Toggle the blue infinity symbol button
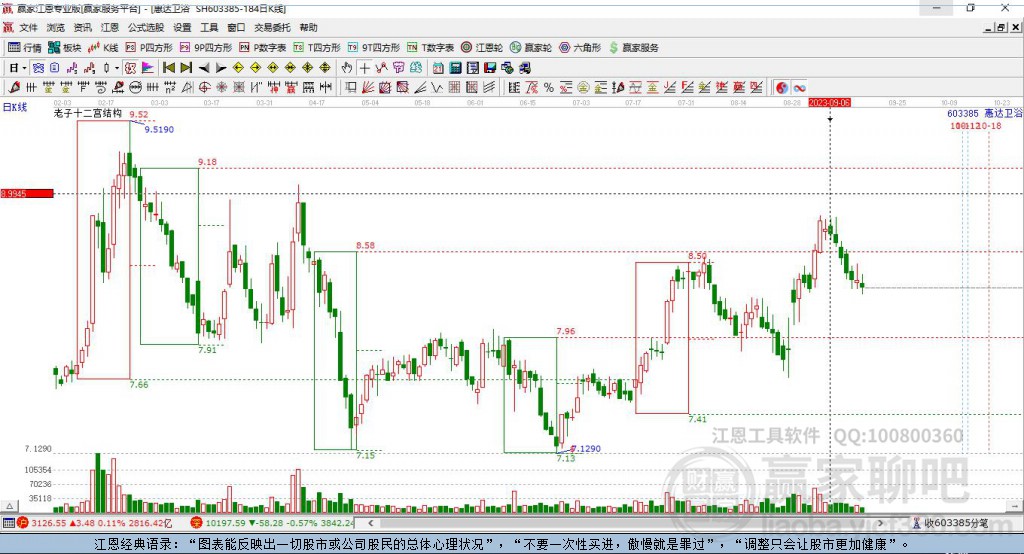 [799, 87]
